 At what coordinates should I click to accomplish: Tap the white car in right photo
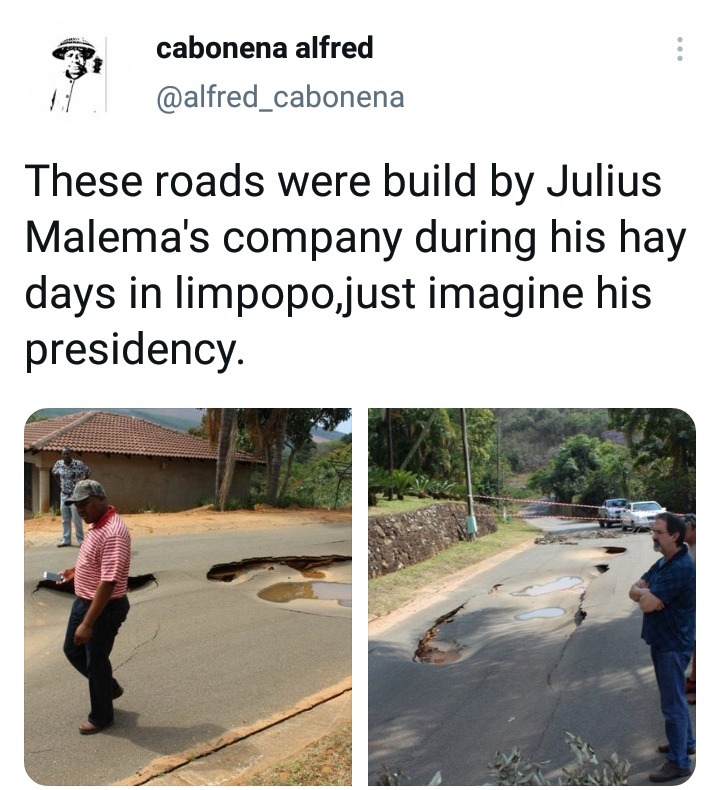641,515
